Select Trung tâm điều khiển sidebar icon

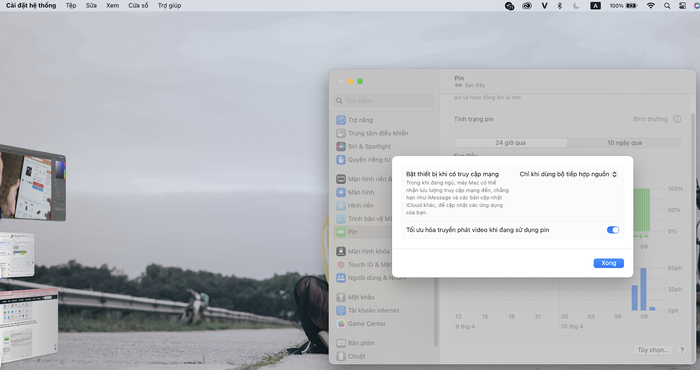[x=341, y=133]
